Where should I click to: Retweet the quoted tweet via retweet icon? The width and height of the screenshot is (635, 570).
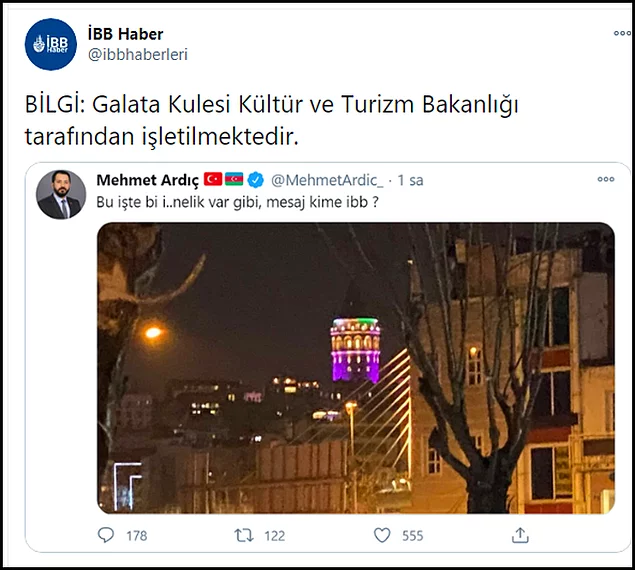244,535
